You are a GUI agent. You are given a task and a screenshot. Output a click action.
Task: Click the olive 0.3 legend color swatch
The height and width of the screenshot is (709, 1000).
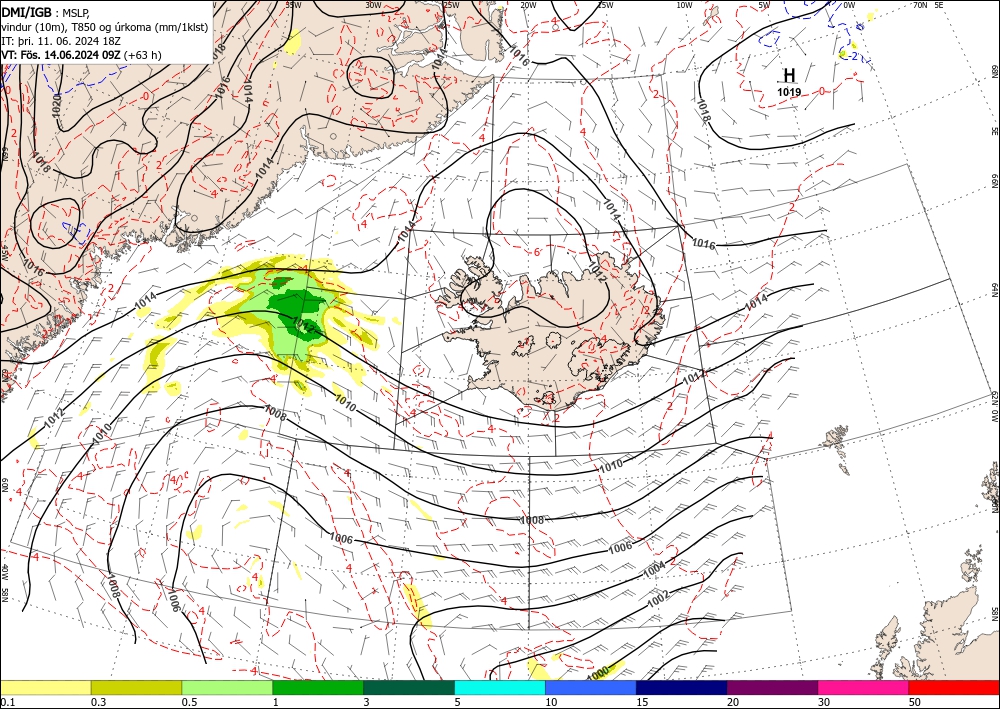pos(136,687)
